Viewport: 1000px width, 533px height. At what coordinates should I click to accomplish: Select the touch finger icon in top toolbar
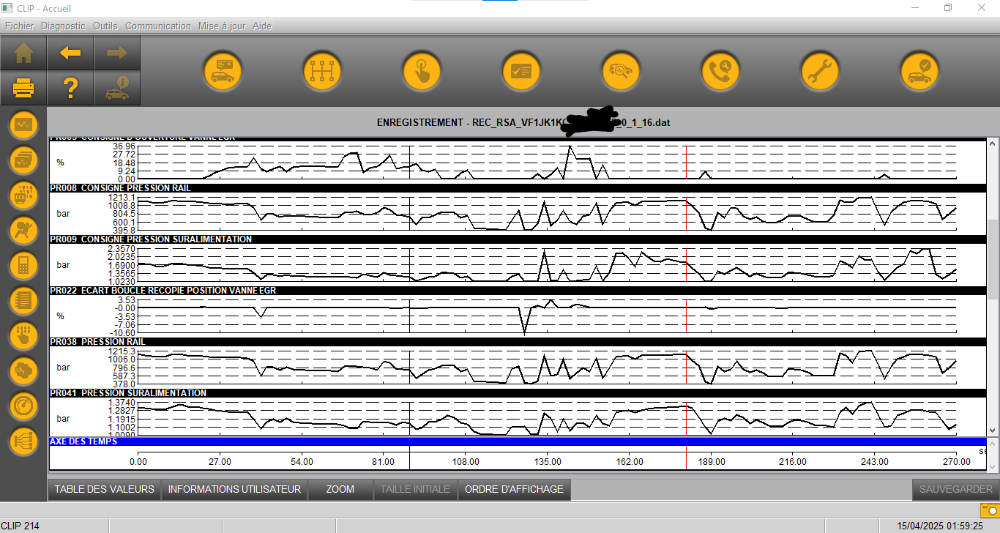[421, 71]
